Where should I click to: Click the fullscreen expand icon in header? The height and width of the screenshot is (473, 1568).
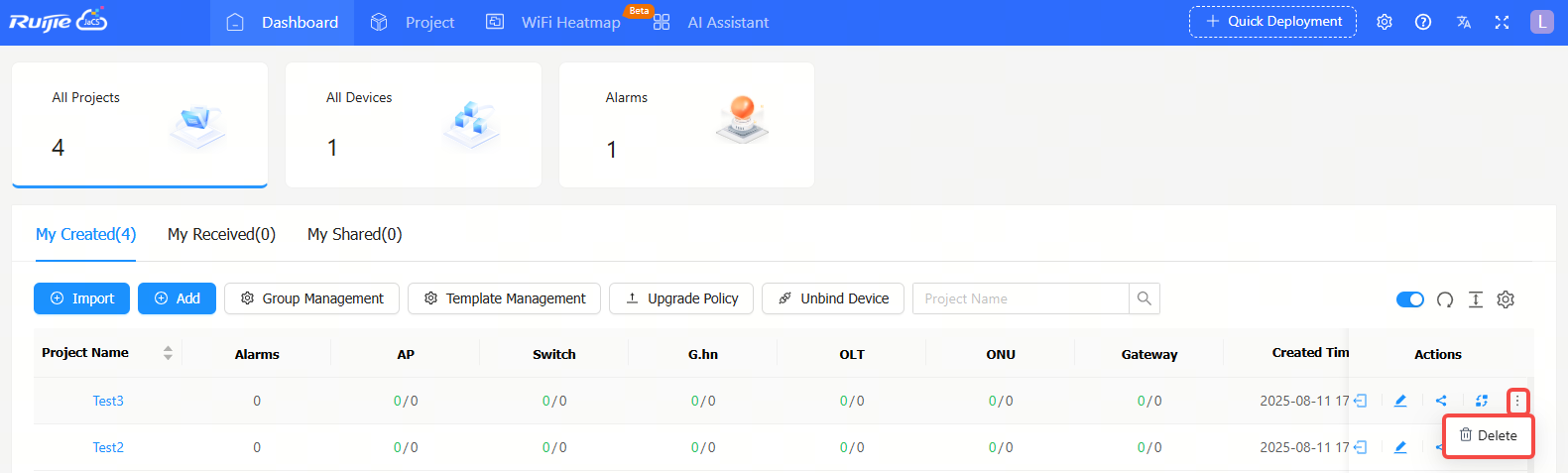1502,22
